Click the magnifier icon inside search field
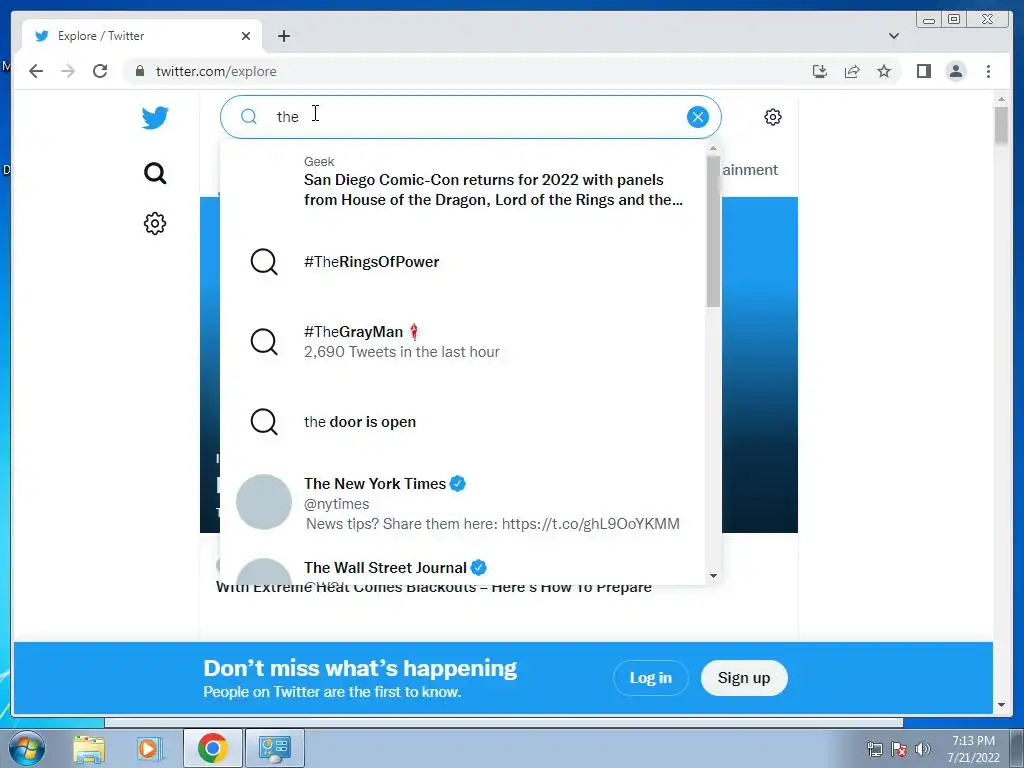 point(249,116)
